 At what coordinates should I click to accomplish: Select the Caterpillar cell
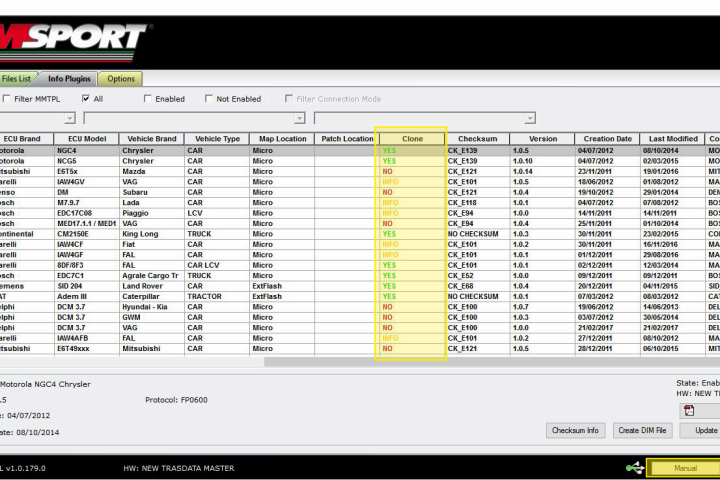152,296
